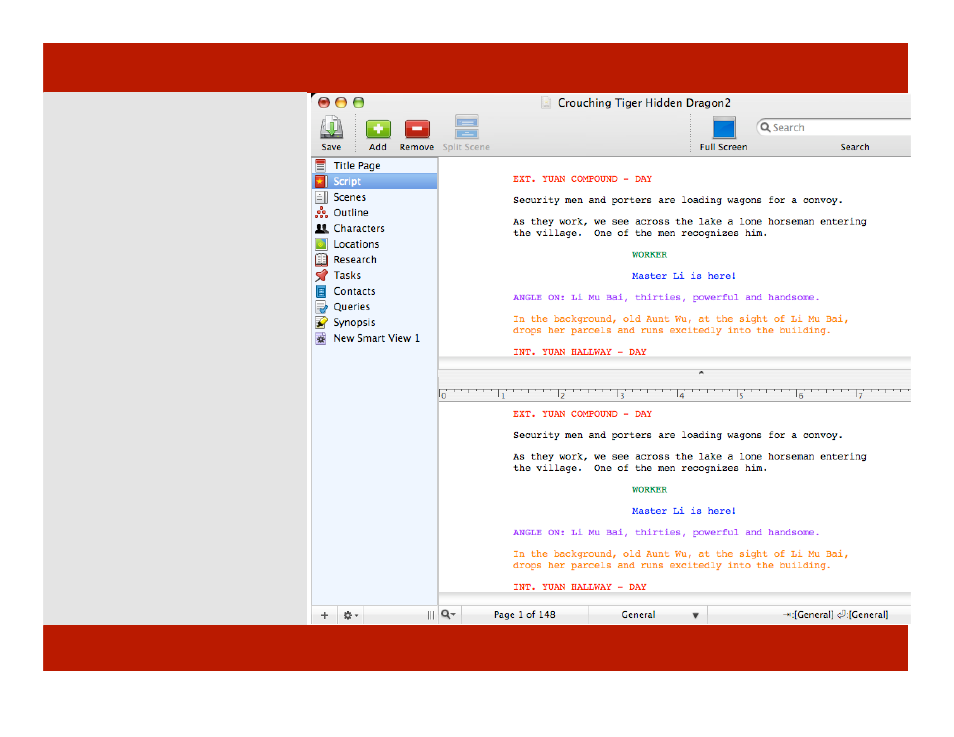Screen dimensions: 954x737
Task: Click 'Master Li is here!' in upper pane
Action: coord(683,276)
